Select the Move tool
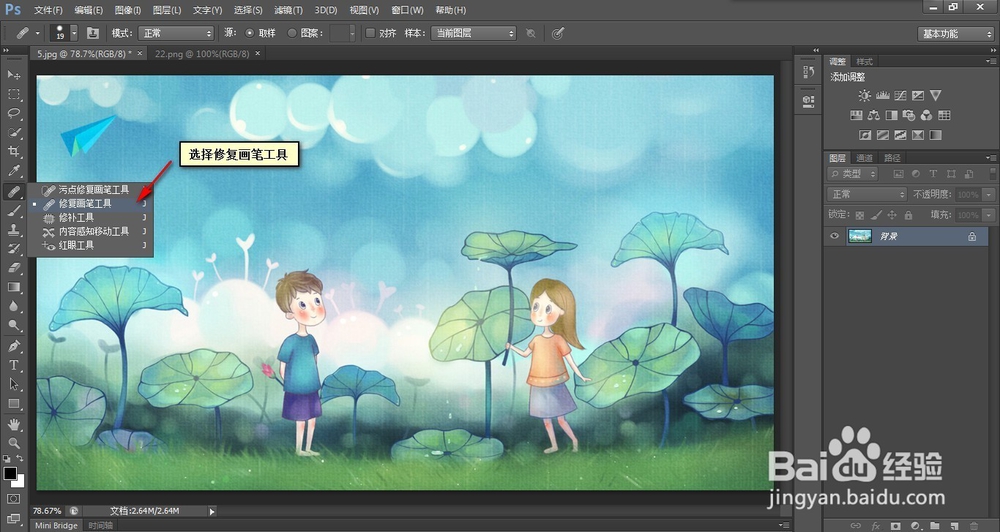This screenshot has height=532, width=1000. 13,75
